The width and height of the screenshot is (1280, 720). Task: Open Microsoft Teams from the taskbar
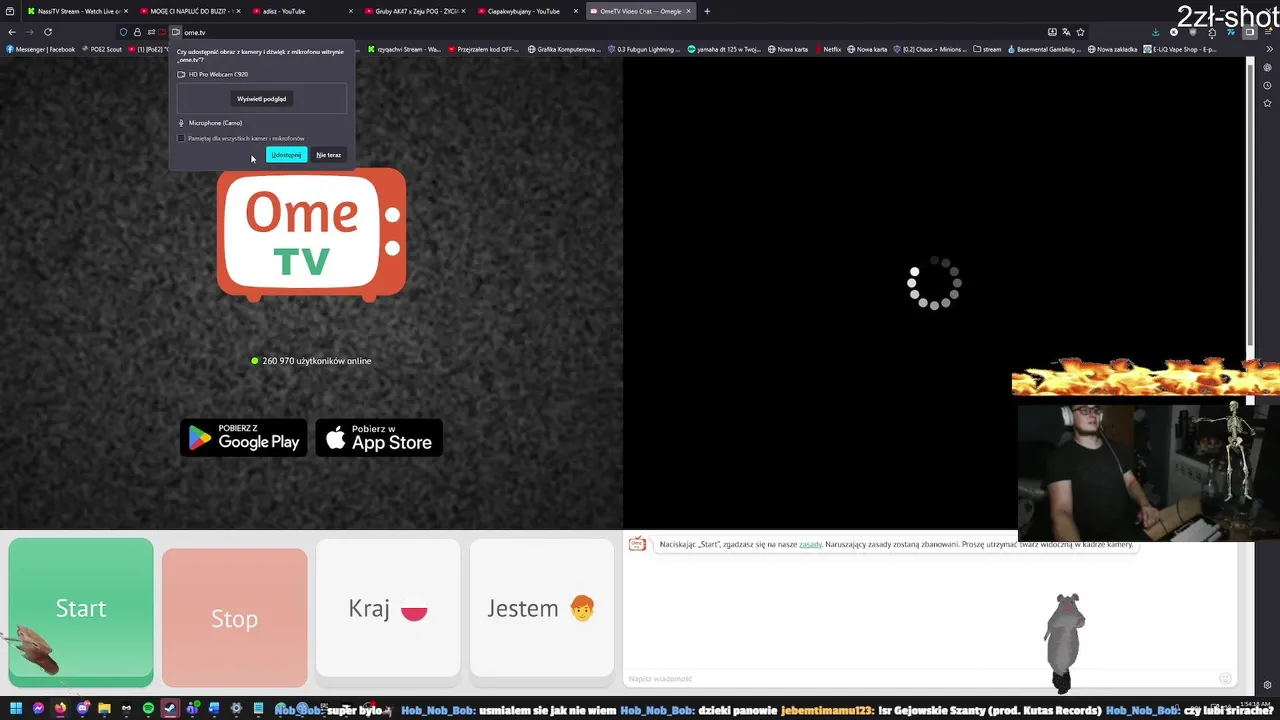[192, 708]
